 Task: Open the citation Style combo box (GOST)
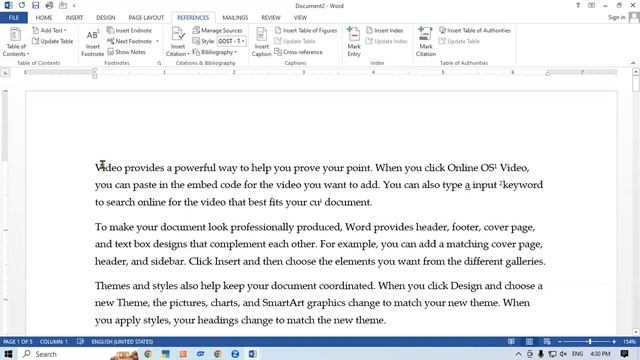coord(231,41)
